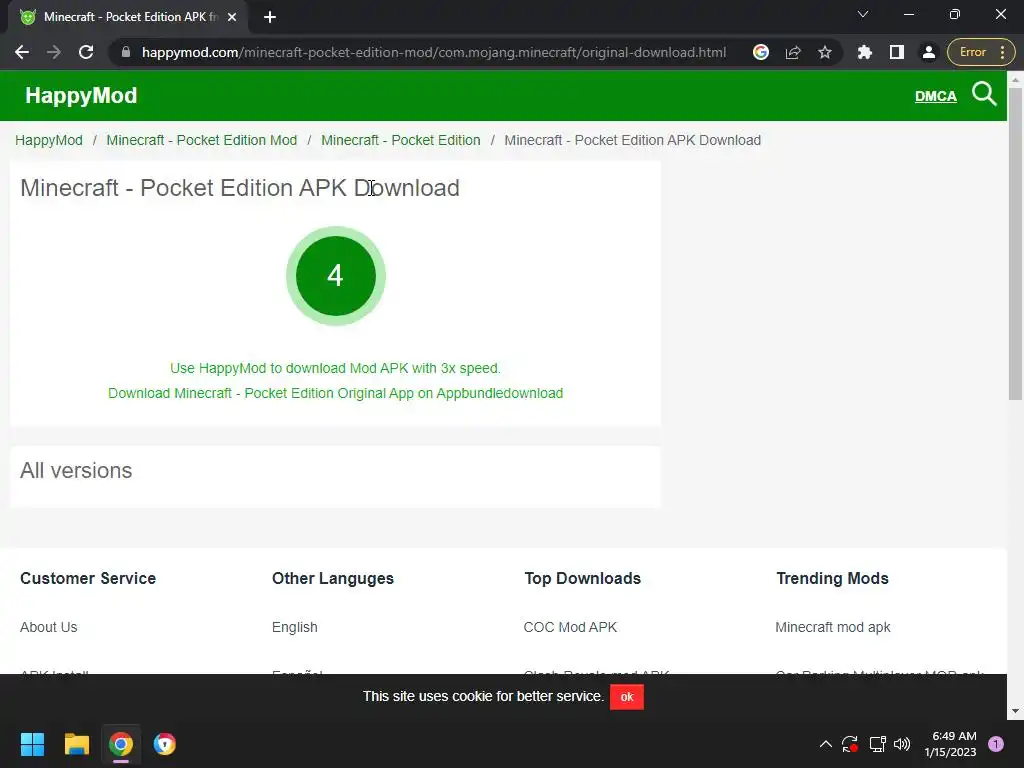Open the site search magnifier

click(984, 94)
